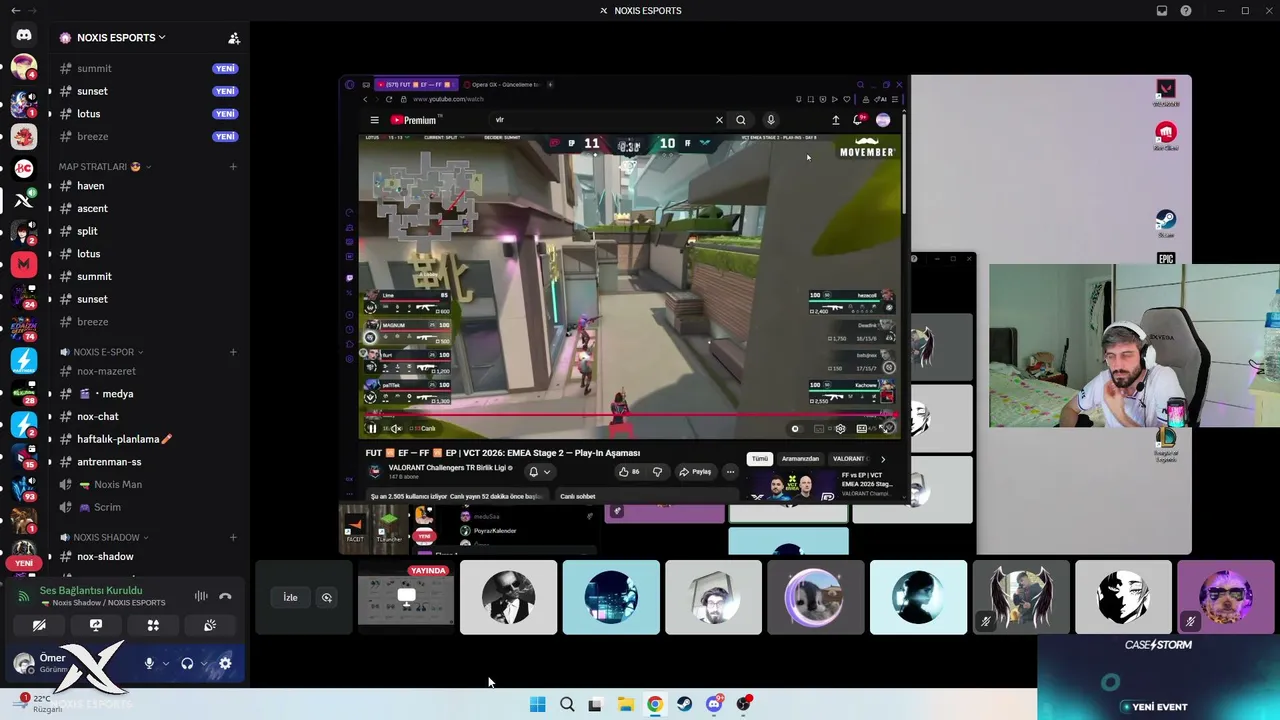Open user settings gear icon
Viewport: 1280px width, 720px height.
coord(225,663)
